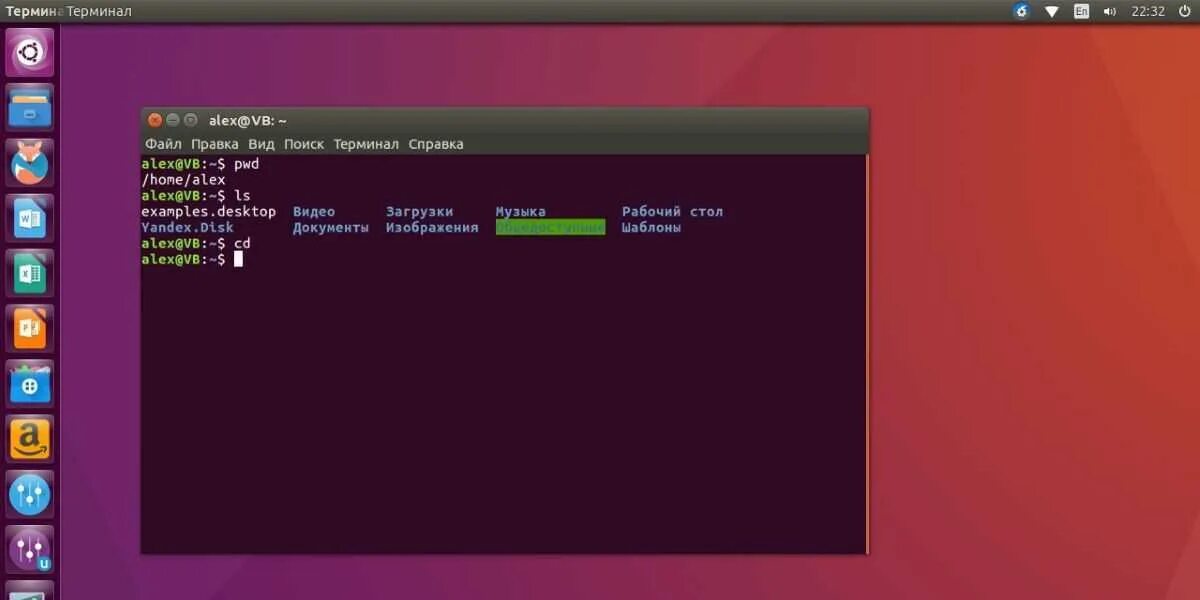The image size is (1200, 600).
Task: Open the network indicator menu
Action: pyautogui.click(x=1052, y=11)
